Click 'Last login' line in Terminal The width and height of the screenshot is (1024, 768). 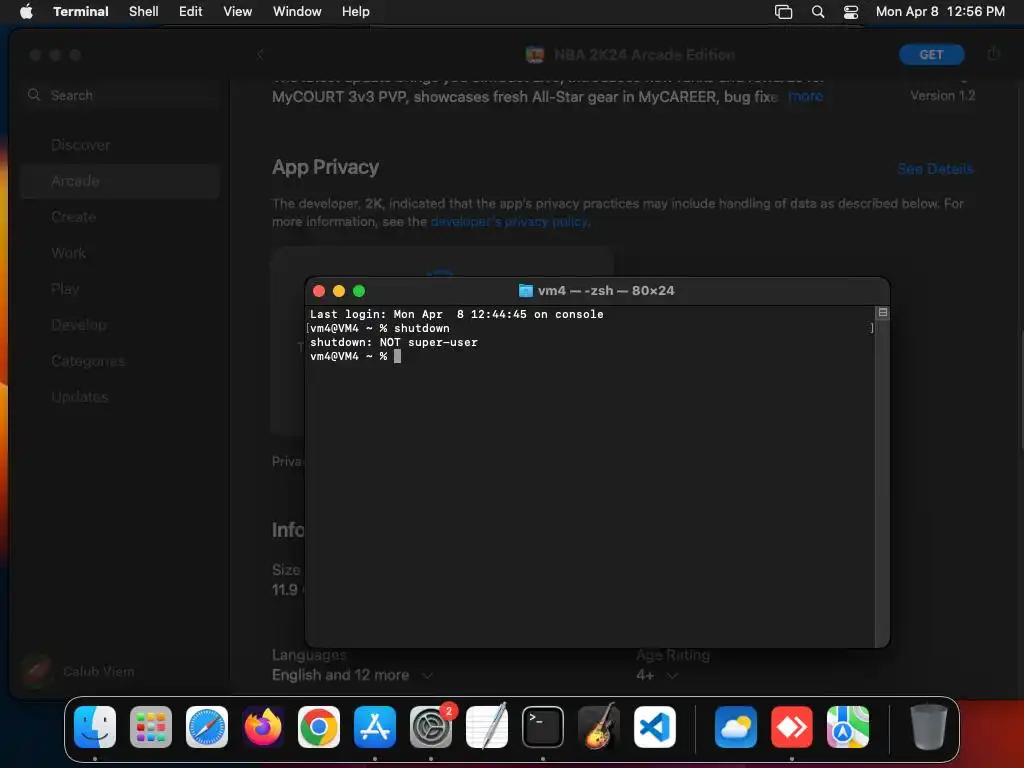click(x=456, y=314)
